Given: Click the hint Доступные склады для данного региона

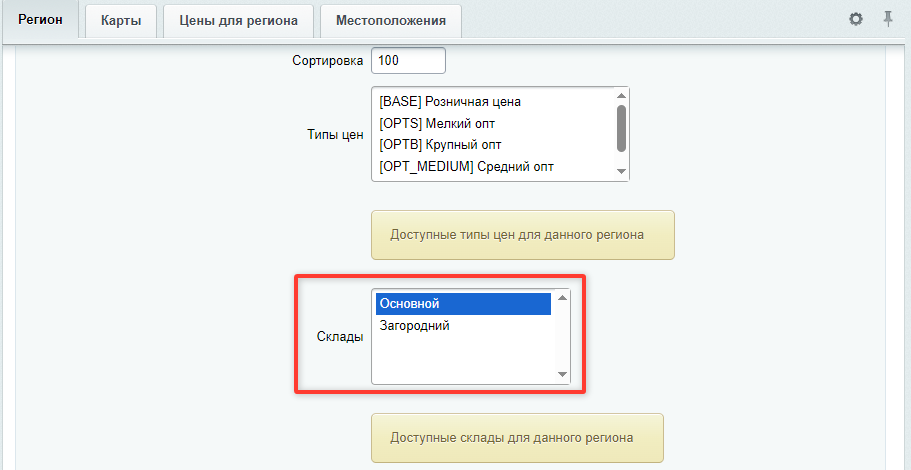Looking at the screenshot, I should (517, 437).
